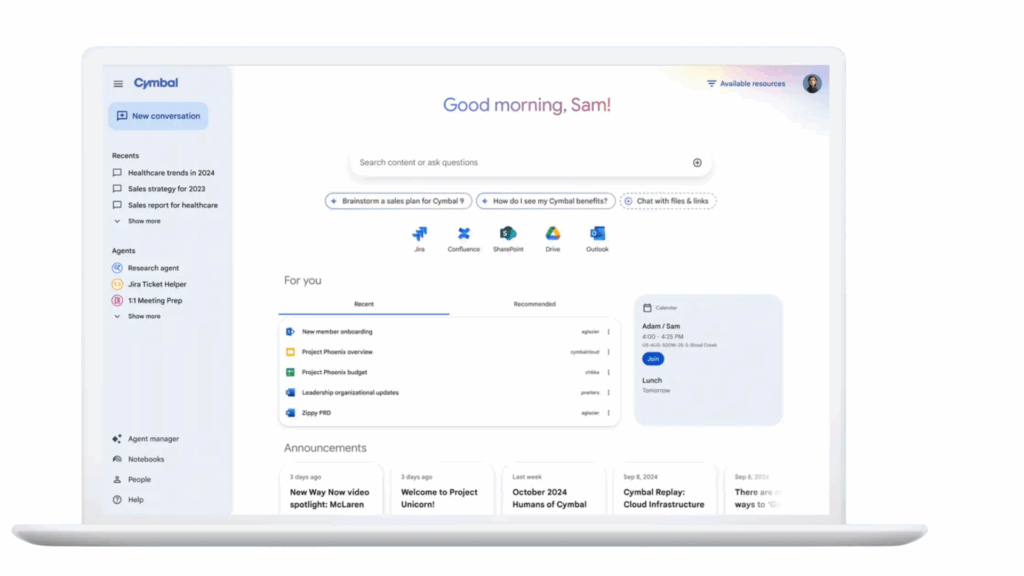This screenshot has width=1024, height=576.
Task: Open the October 2024 Humans of Cymbal announcement
Action: (554, 491)
